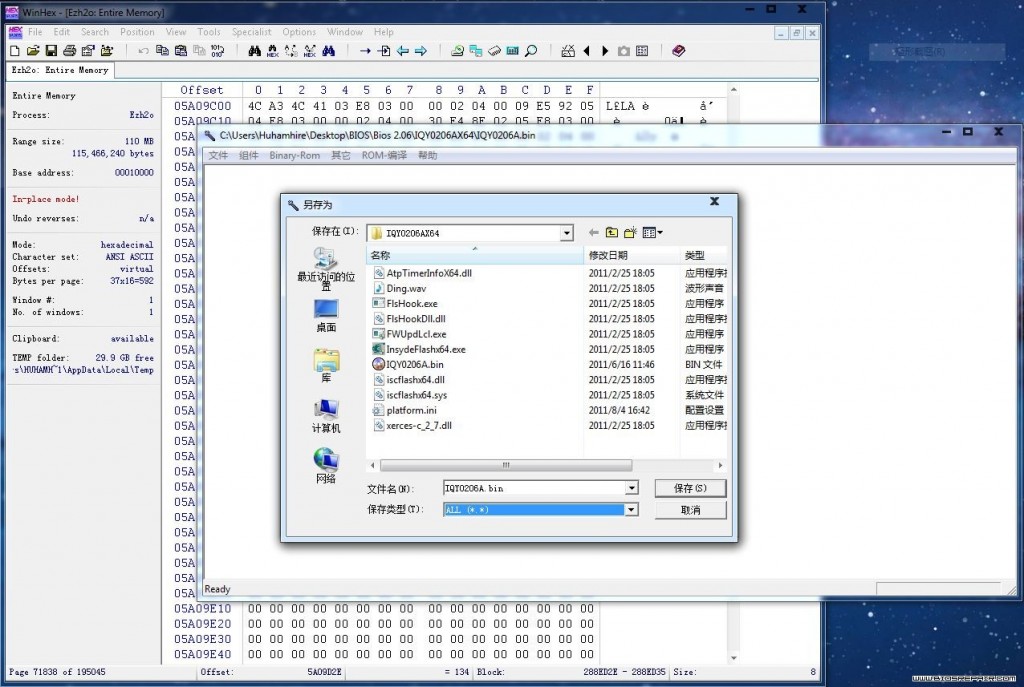The image size is (1024, 687).
Task: Click 文件名 input field IQY0206A.bin
Action: (534, 488)
